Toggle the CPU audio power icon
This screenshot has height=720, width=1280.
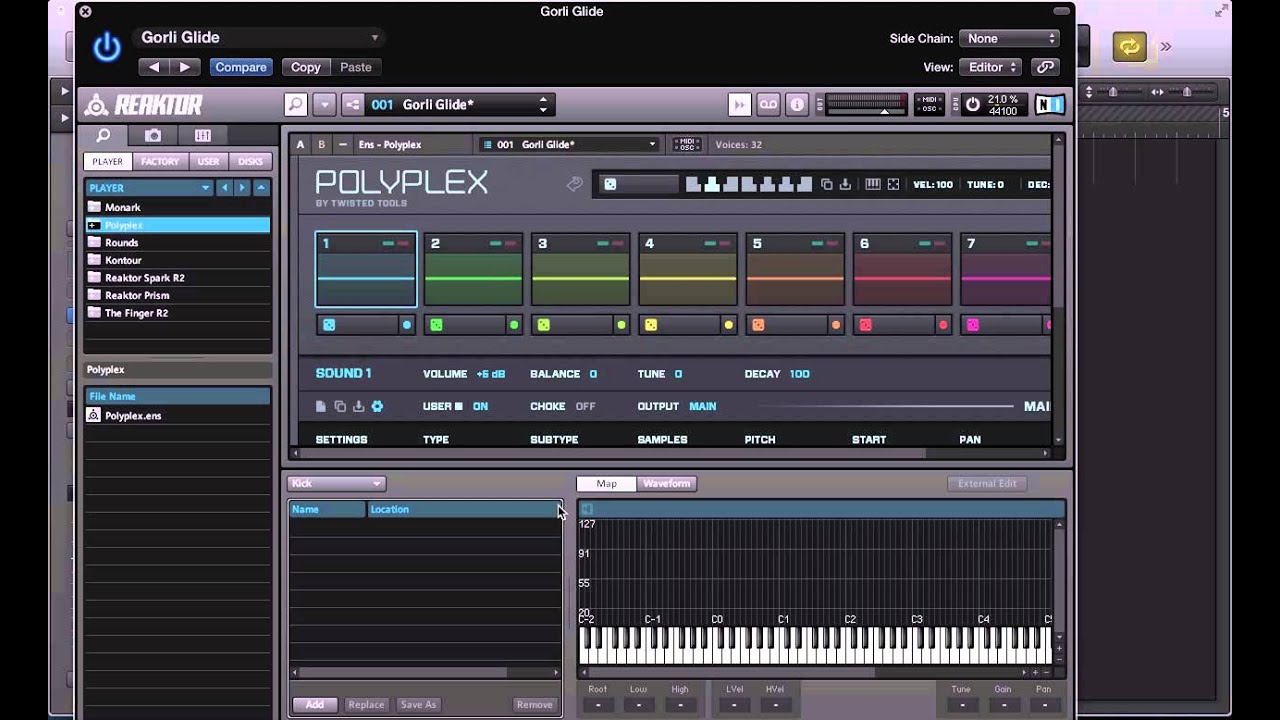tap(972, 104)
